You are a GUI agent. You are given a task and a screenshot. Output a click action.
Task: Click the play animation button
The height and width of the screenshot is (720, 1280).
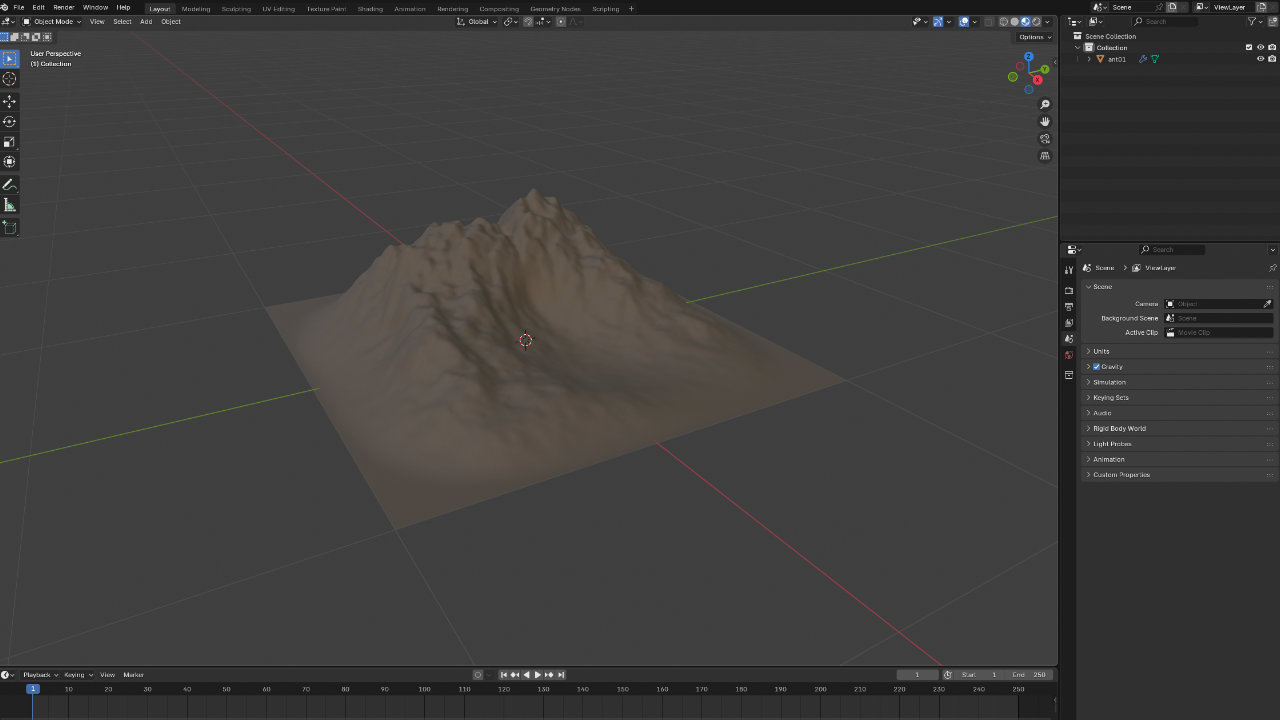click(x=538, y=675)
